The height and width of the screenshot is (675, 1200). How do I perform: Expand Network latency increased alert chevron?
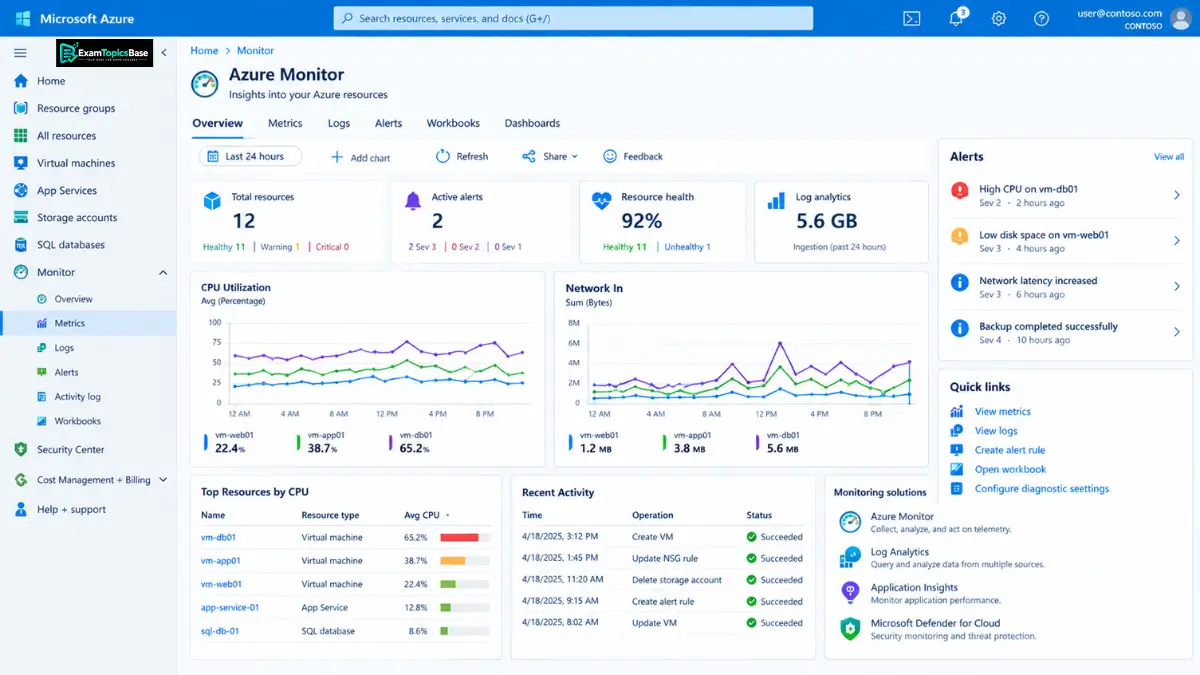pyautogui.click(x=1177, y=287)
